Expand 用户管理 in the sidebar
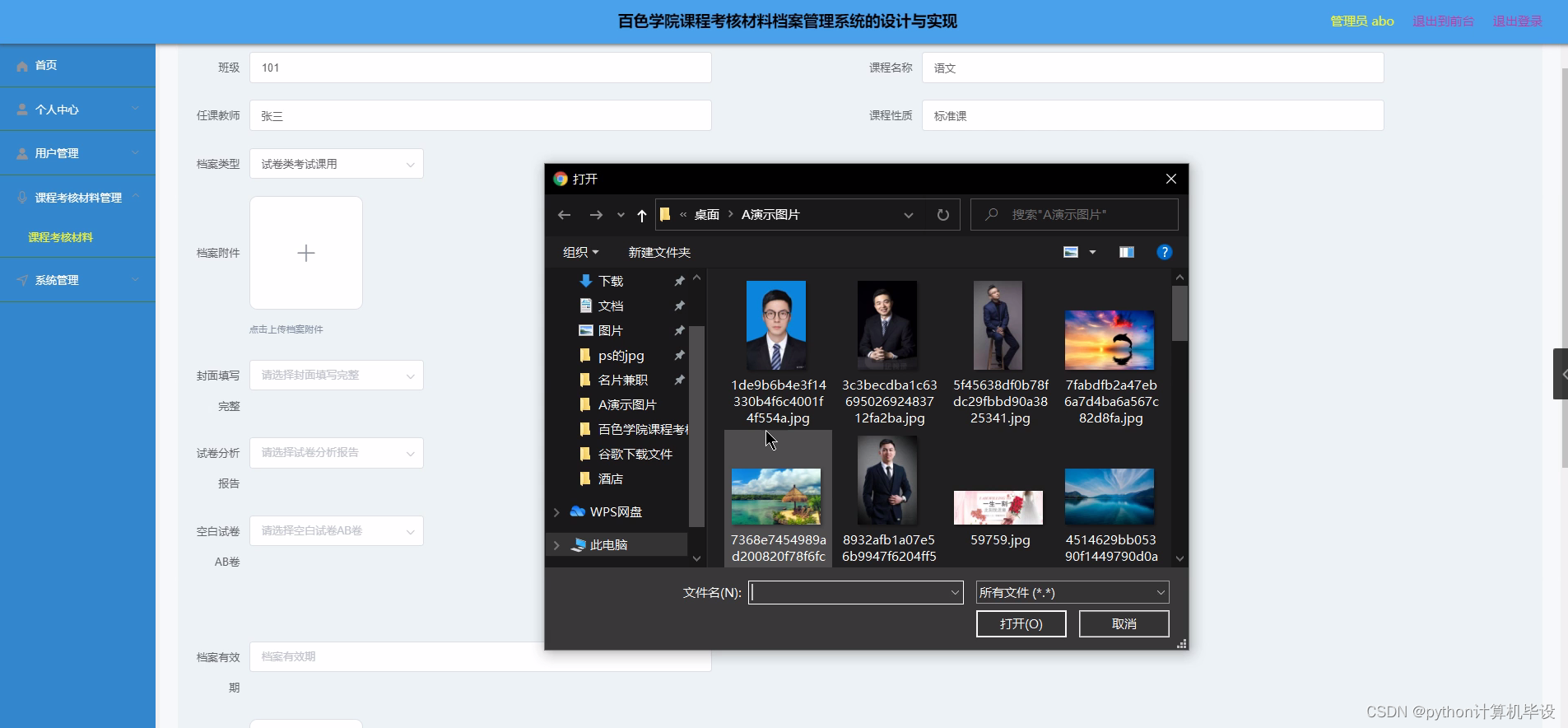1568x728 pixels. (x=77, y=153)
